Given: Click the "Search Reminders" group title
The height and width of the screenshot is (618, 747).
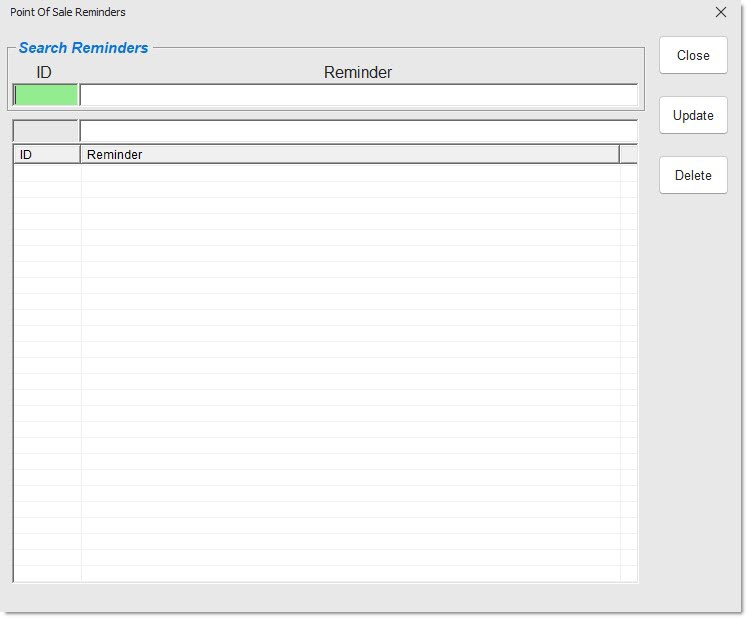Looking at the screenshot, I should 83,48.
